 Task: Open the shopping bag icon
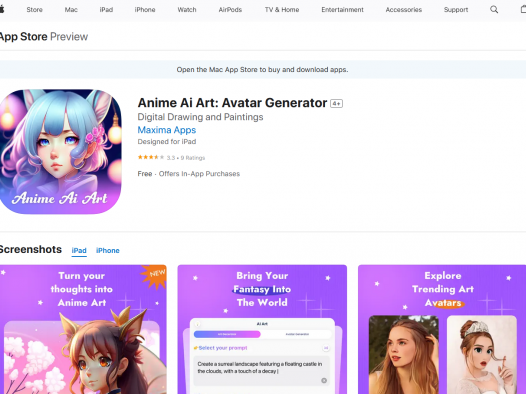pos(523,9)
